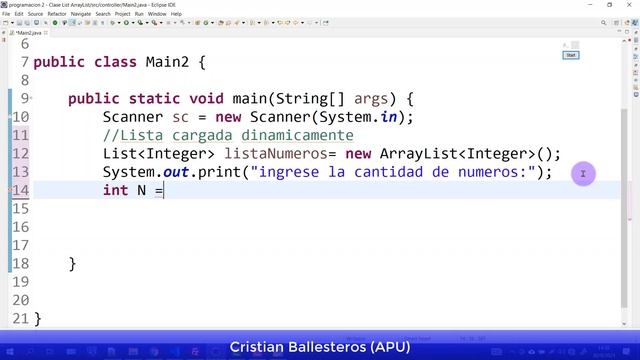Viewport: 640px width, 360px height.
Task: Switch to the Java perspective icon
Action: point(635,23)
